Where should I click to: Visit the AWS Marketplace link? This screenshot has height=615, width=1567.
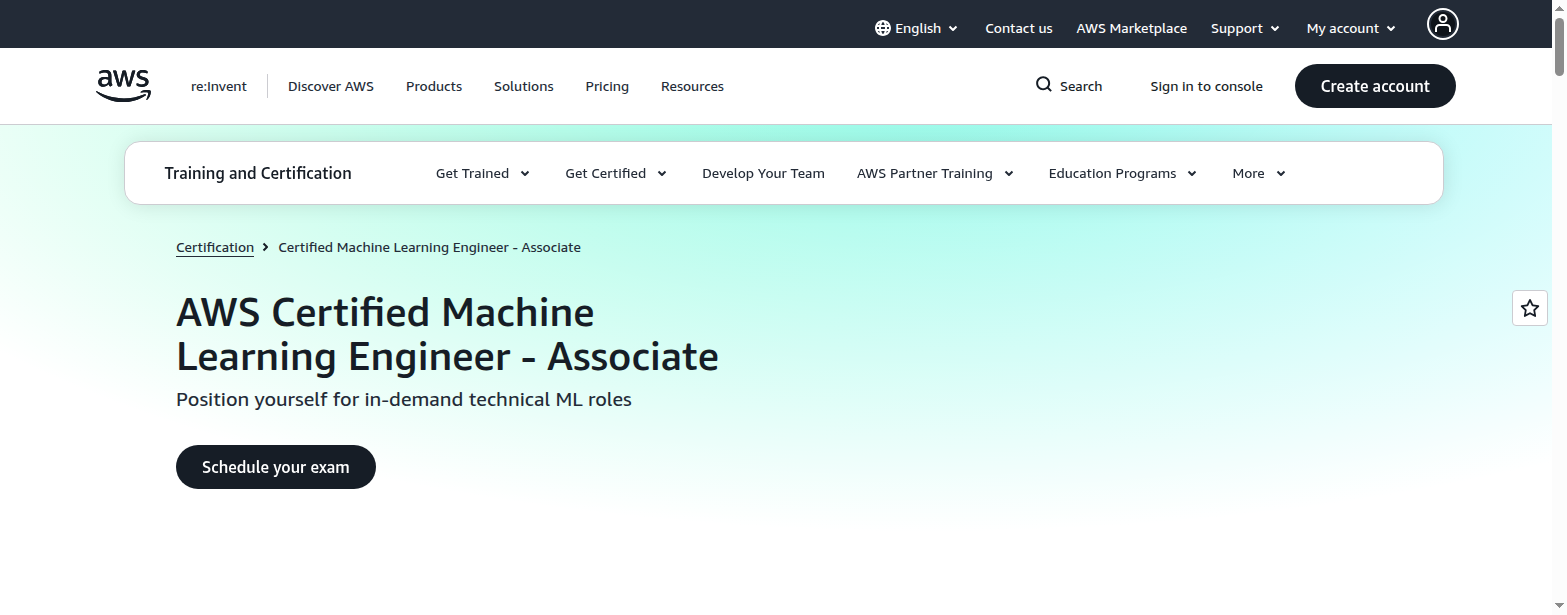[1132, 28]
